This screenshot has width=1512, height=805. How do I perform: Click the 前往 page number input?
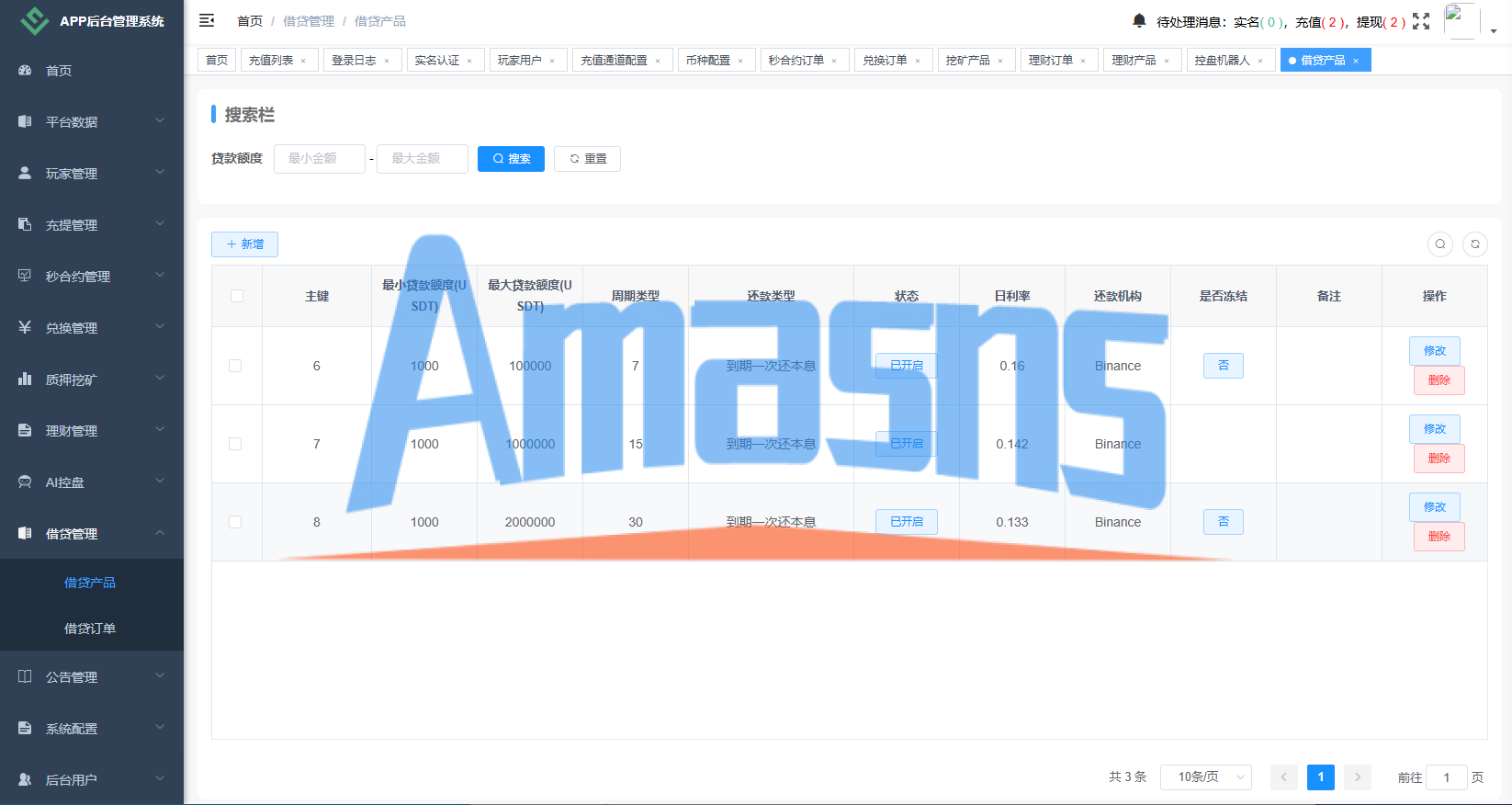pos(1447,777)
